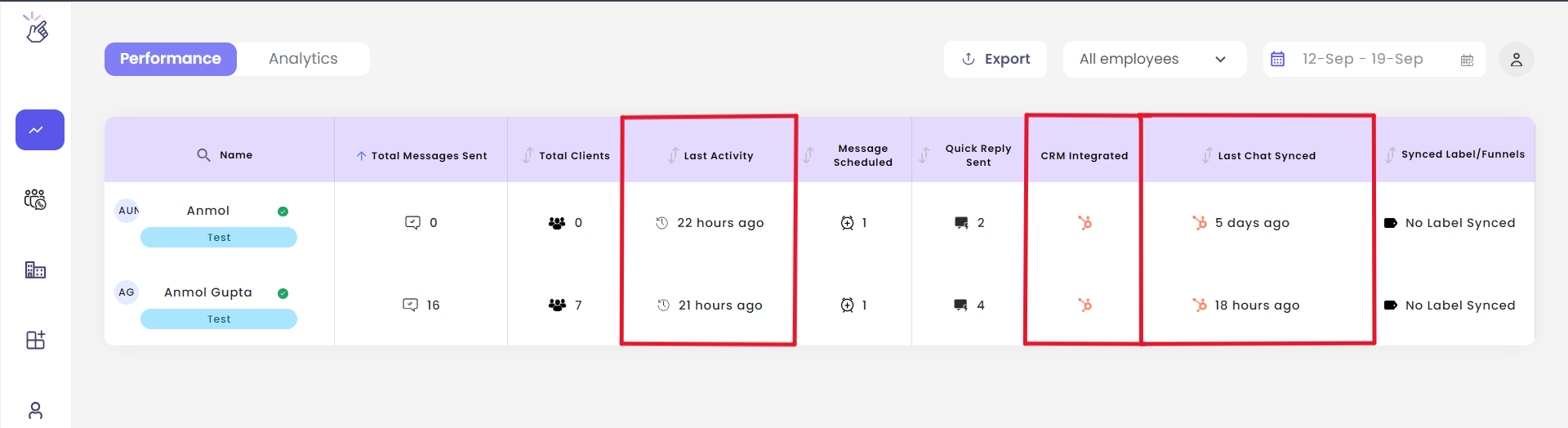Viewport: 1568px width, 428px height.
Task: Click the app logo in the sidebar
Action: 36,28
